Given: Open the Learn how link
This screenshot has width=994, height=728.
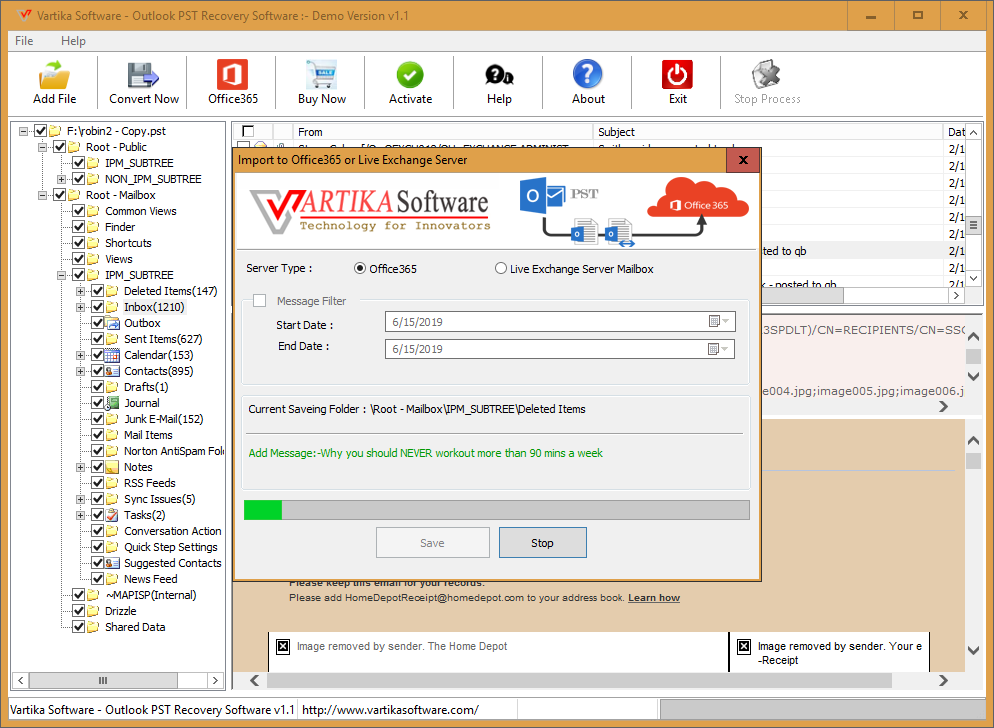Looking at the screenshot, I should coord(654,598).
